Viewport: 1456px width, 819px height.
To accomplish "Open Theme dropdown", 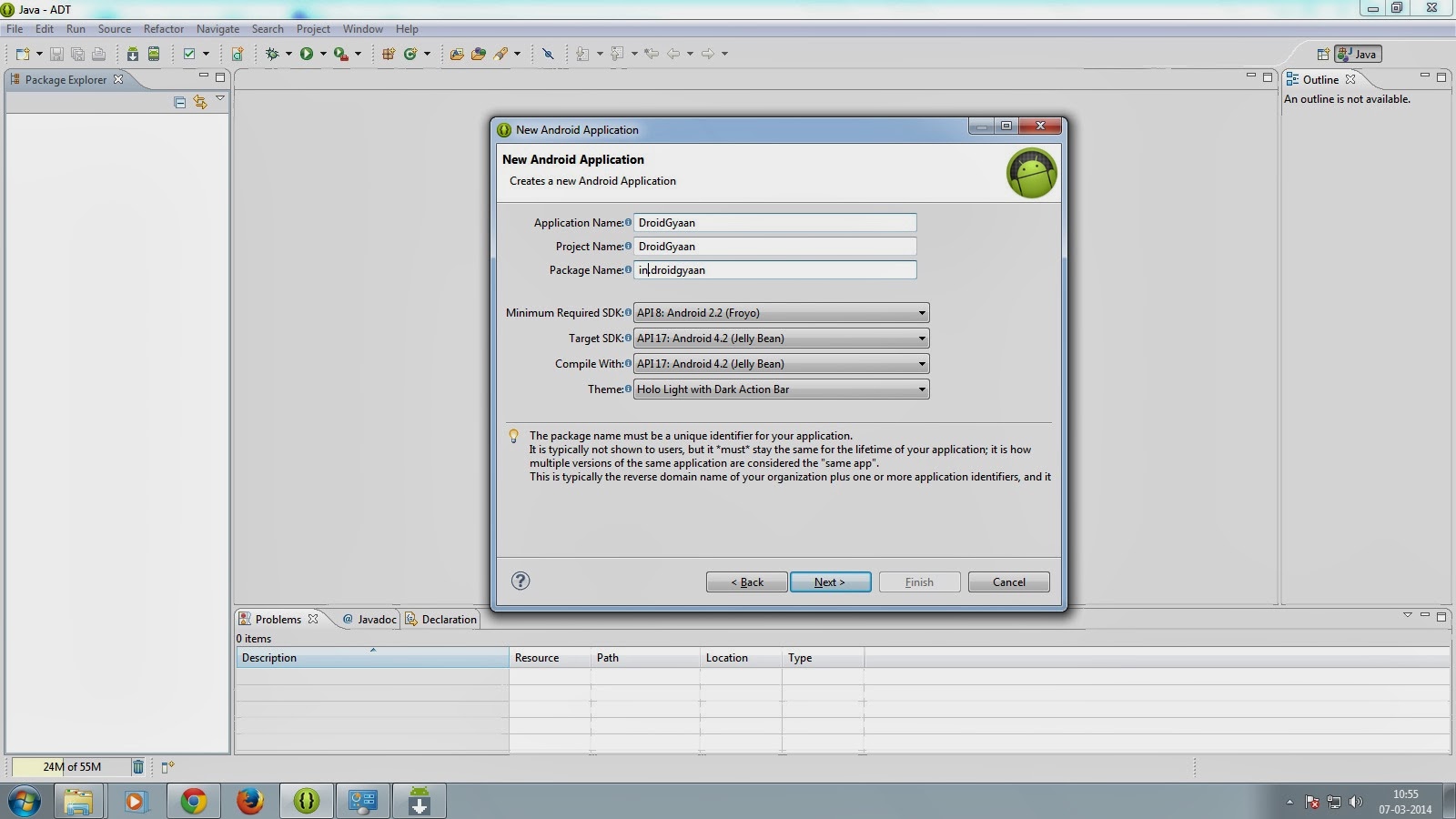I will 781,389.
